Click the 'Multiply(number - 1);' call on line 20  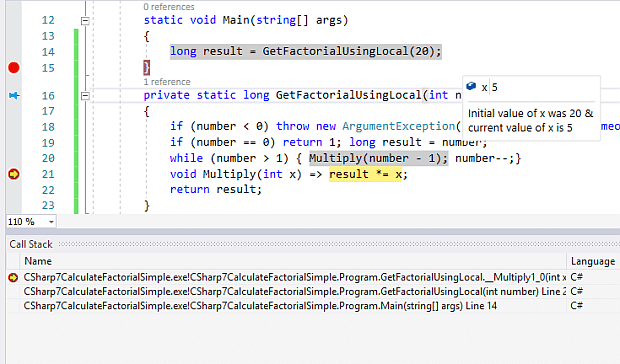378,158
